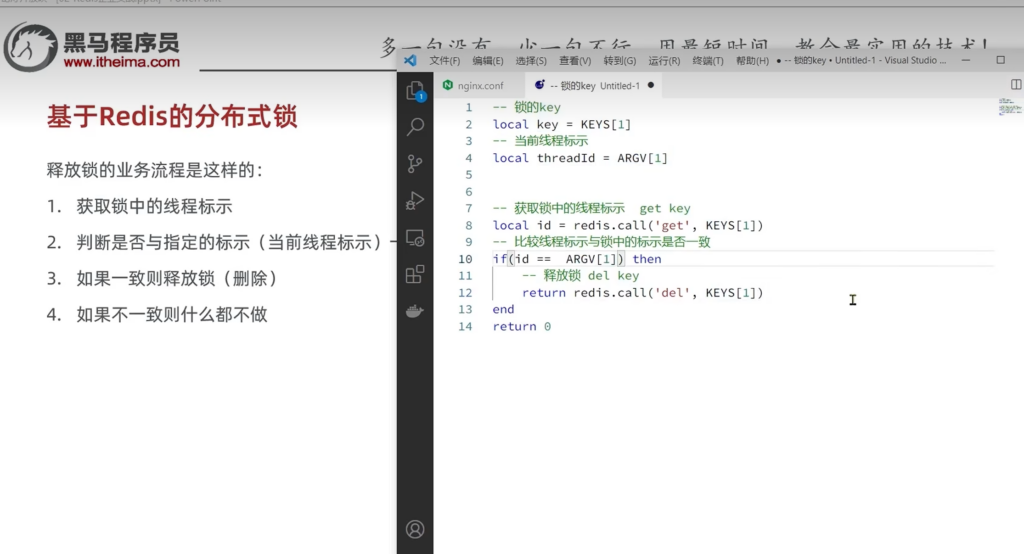Expand the 帮助(H) menu
The image size is (1024, 554).
pos(752,61)
